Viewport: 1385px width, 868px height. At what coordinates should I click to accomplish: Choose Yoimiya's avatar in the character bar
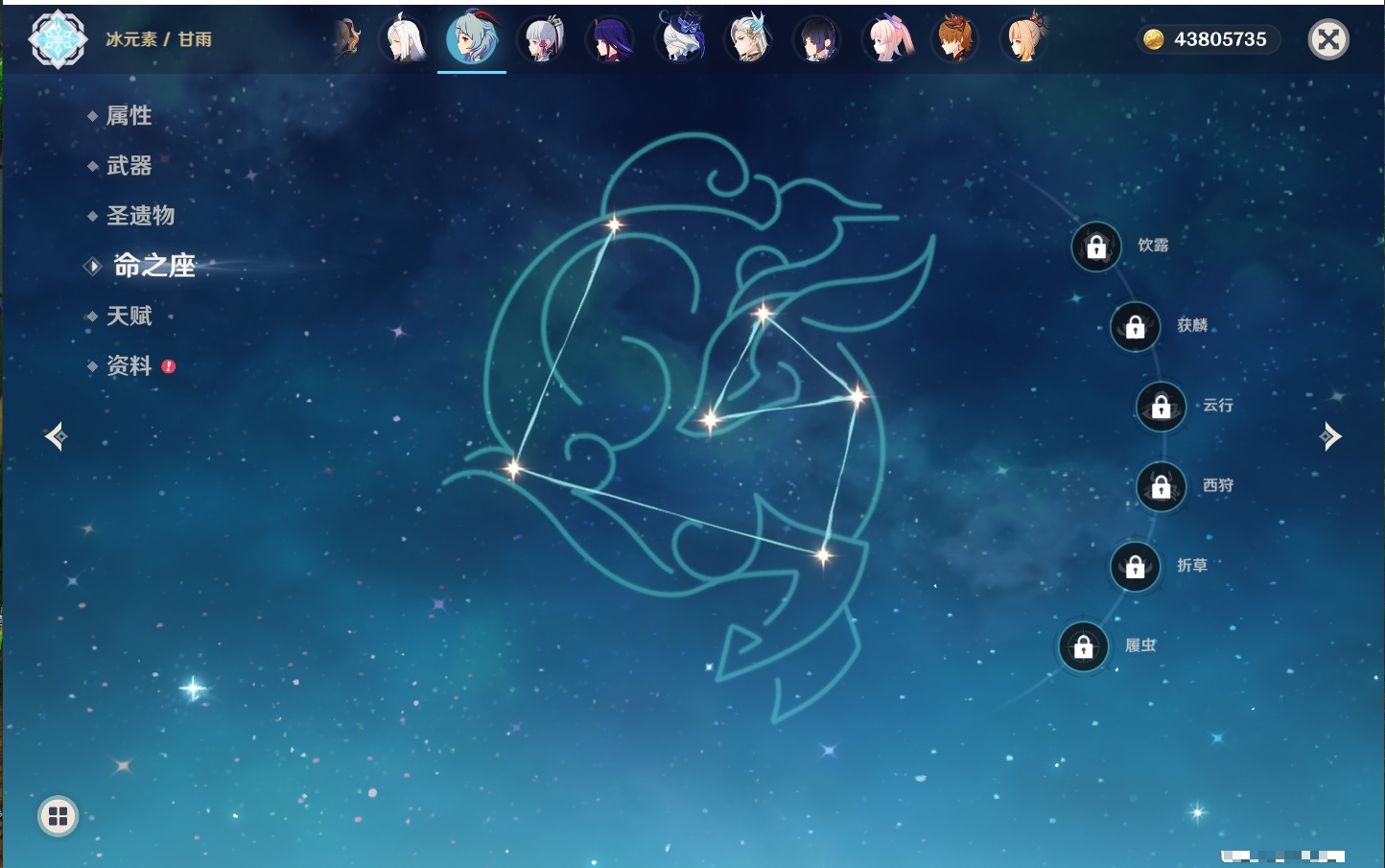(x=1024, y=39)
